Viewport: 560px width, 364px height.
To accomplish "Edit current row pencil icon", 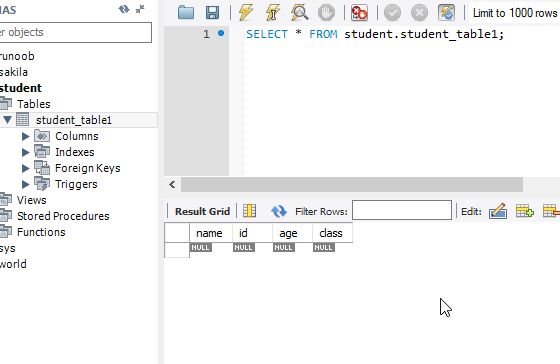I will click(x=498, y=211).
